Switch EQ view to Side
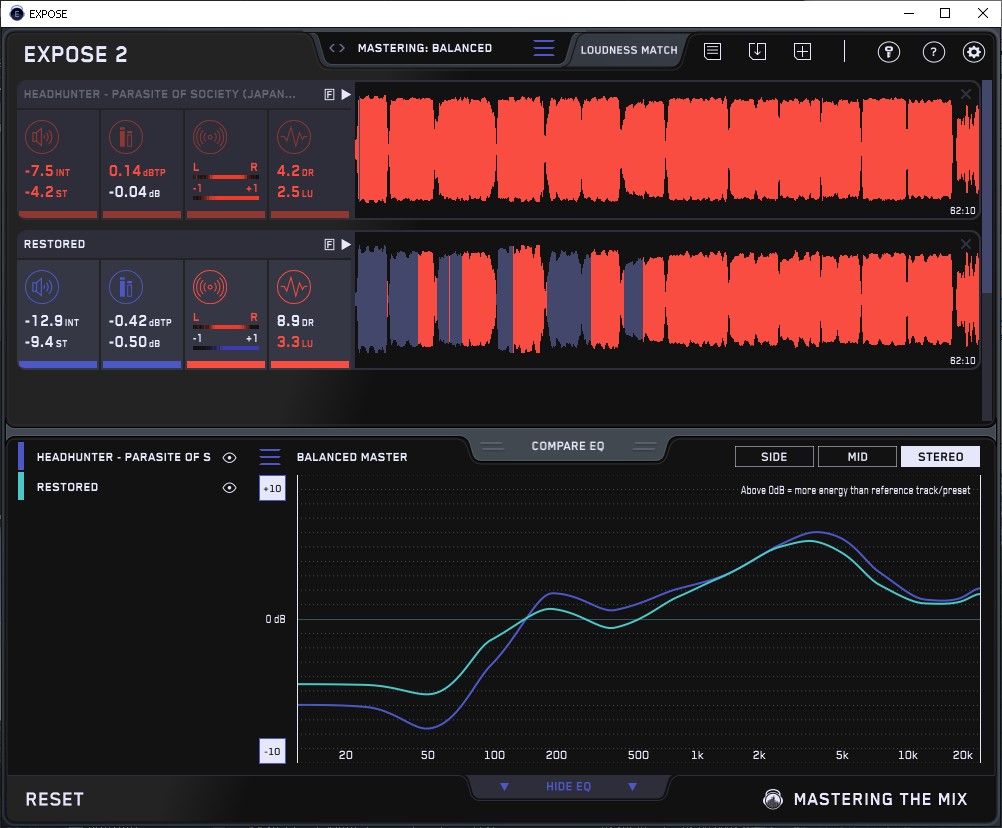Viewport: 1002px width, 828px height. (x=774, y=457)
